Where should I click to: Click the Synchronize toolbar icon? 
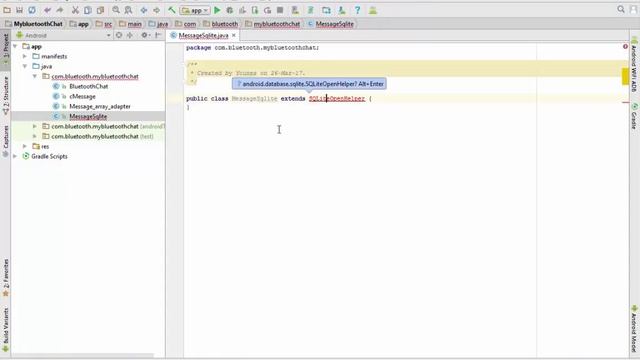click(x=32, y=10)
